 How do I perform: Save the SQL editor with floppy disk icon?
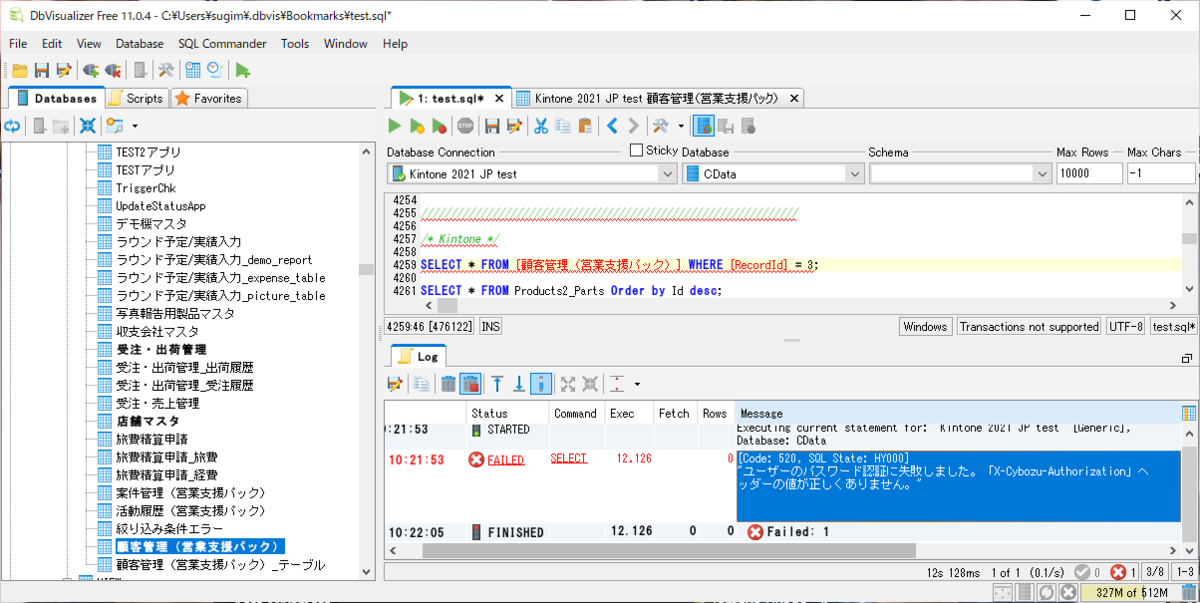[x=492, y=126]
